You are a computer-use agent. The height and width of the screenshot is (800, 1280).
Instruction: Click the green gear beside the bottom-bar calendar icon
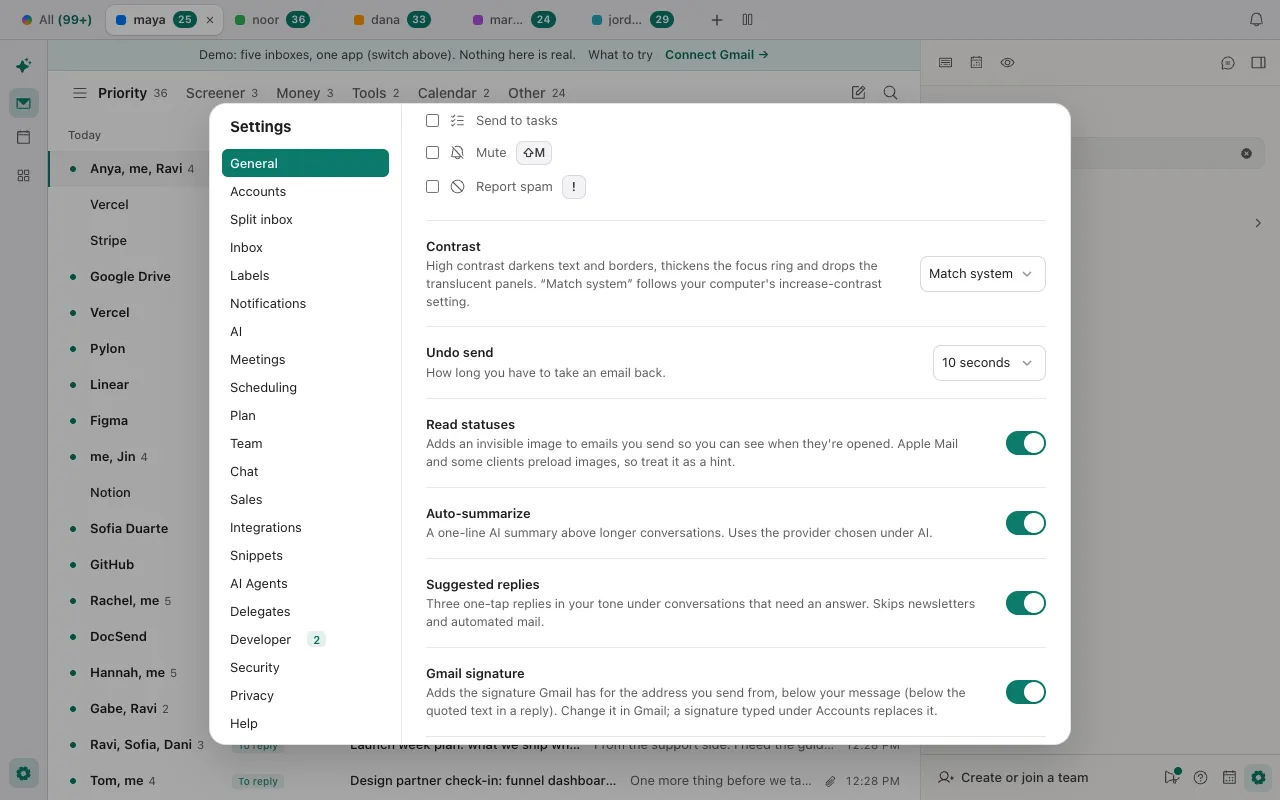point(1258,777)
